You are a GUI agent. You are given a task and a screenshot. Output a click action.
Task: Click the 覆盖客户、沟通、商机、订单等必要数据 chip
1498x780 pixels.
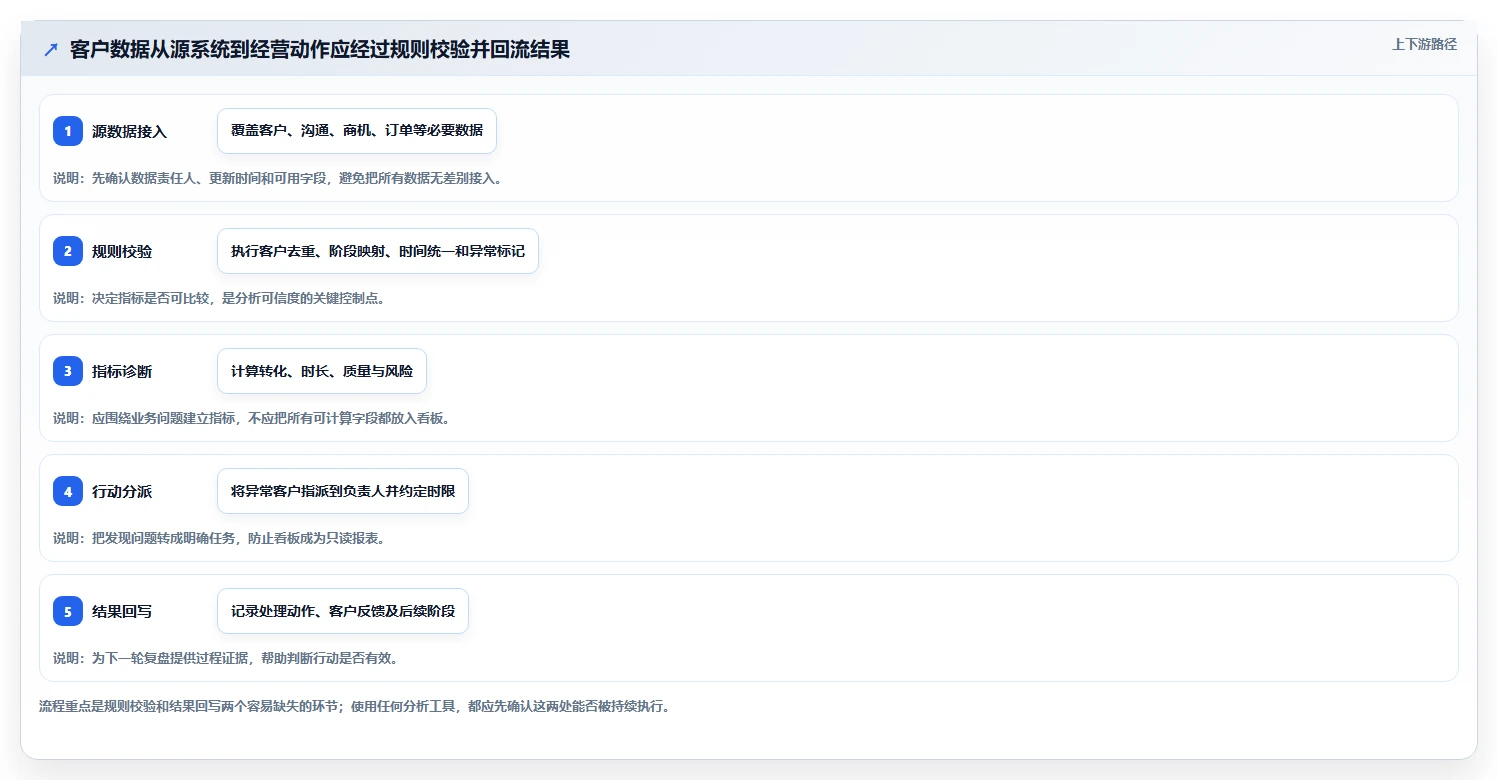[357, 131]
